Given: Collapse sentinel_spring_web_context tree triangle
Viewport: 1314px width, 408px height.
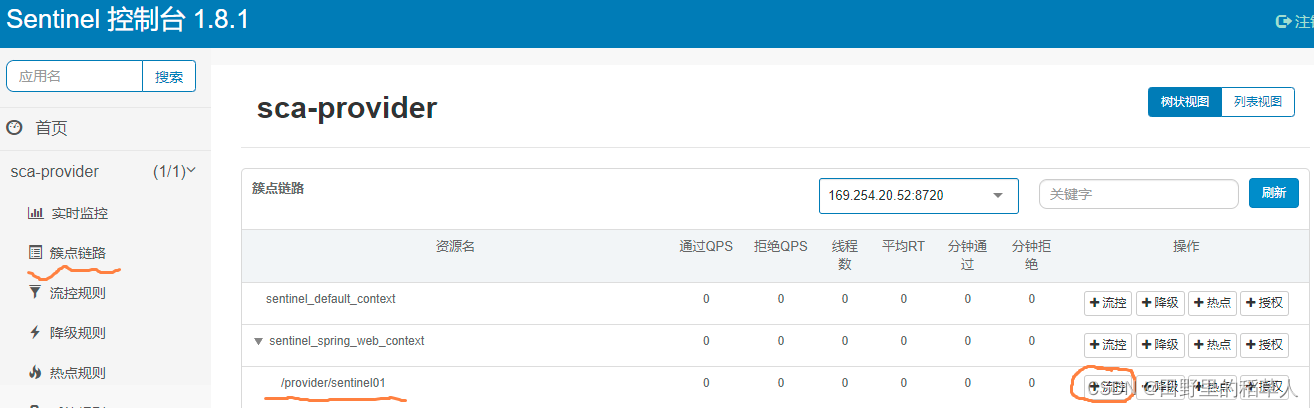Looking at the screenshot, I should pyautogui.click(x=259, y=341).
